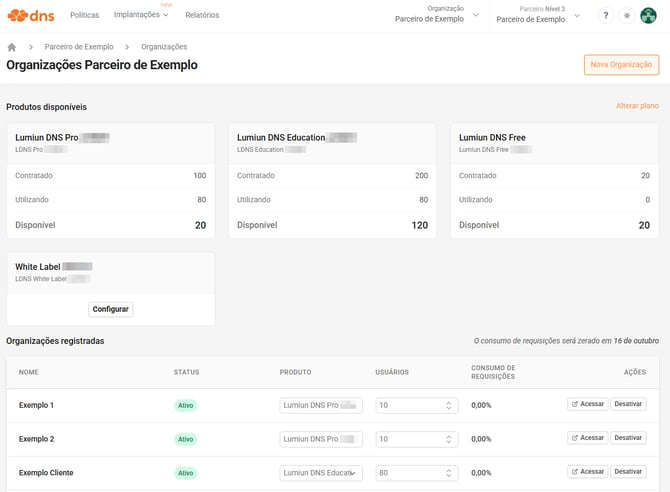
Task: Open the help question mark icon
Action: tap(605, 16)
